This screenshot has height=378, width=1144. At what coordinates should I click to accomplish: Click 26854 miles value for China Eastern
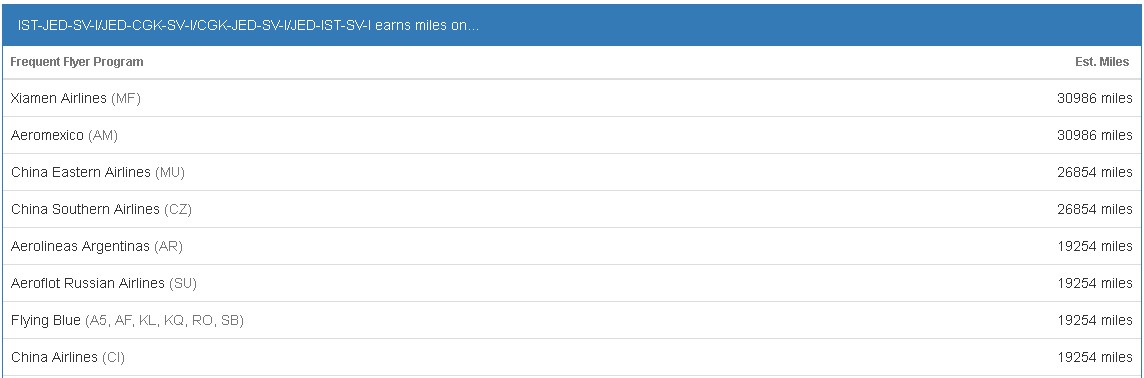click(1094, 172)
